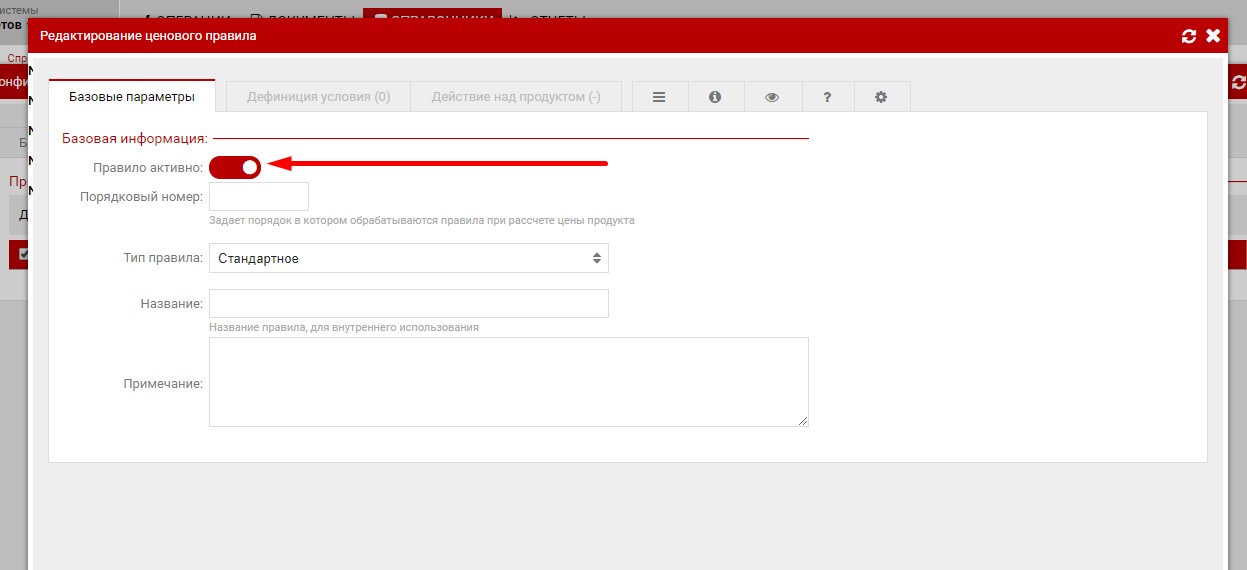Close the price rule editing dialog

1213,36
